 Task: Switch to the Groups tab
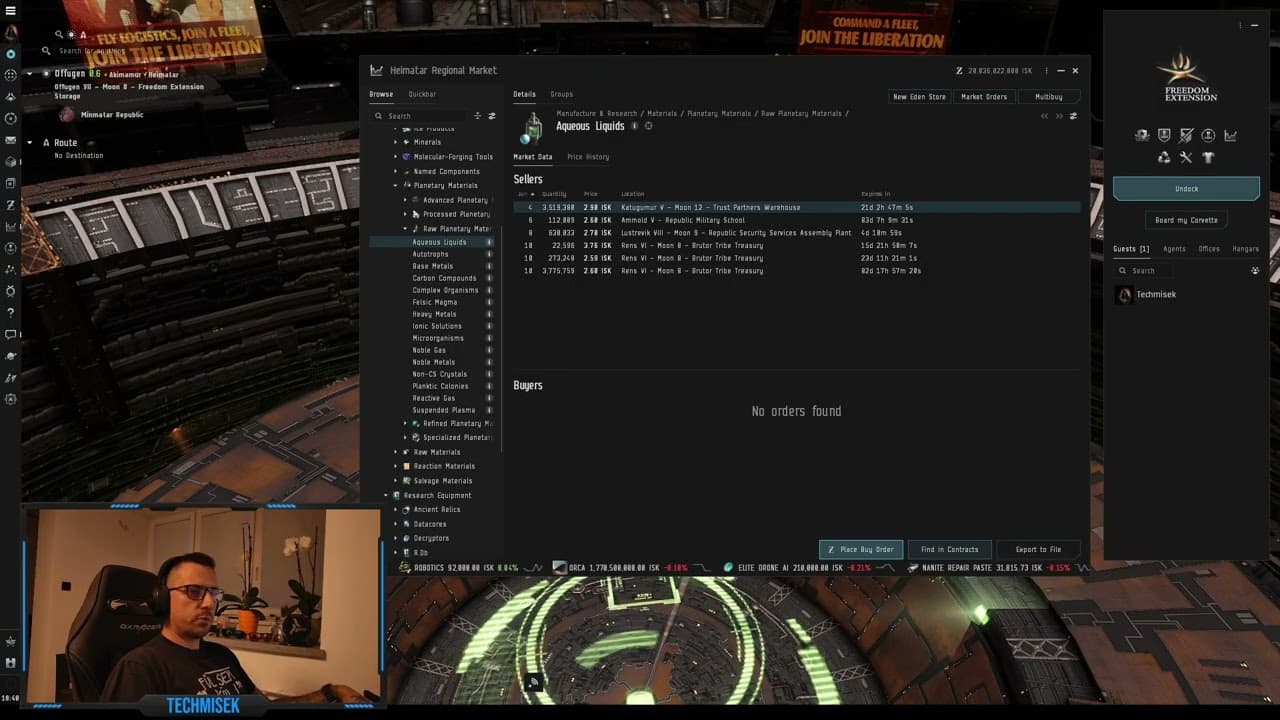pyautogui.click(x=562, y=94)
